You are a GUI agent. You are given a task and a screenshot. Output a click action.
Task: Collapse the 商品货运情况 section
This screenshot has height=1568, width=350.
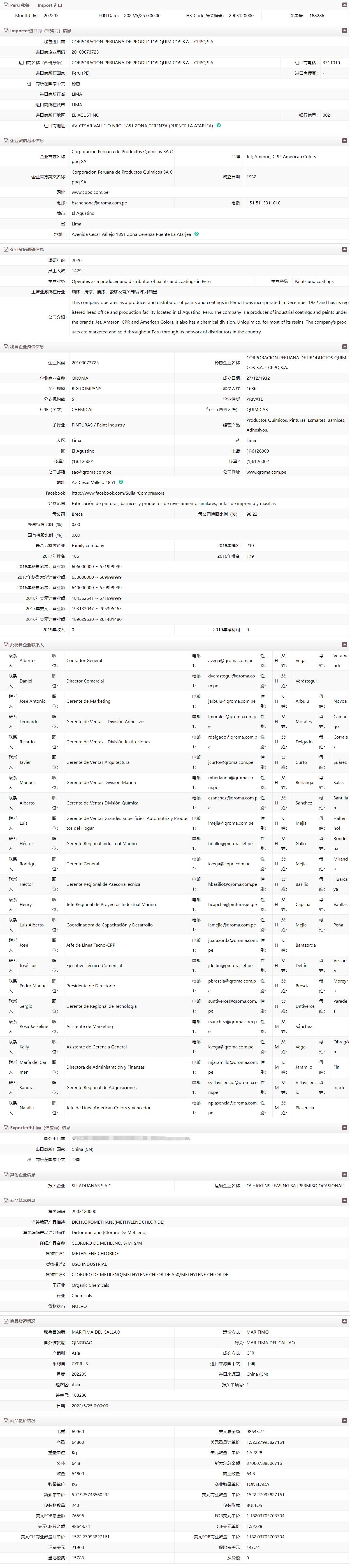pyautogui.click(x=344, y=1321)
